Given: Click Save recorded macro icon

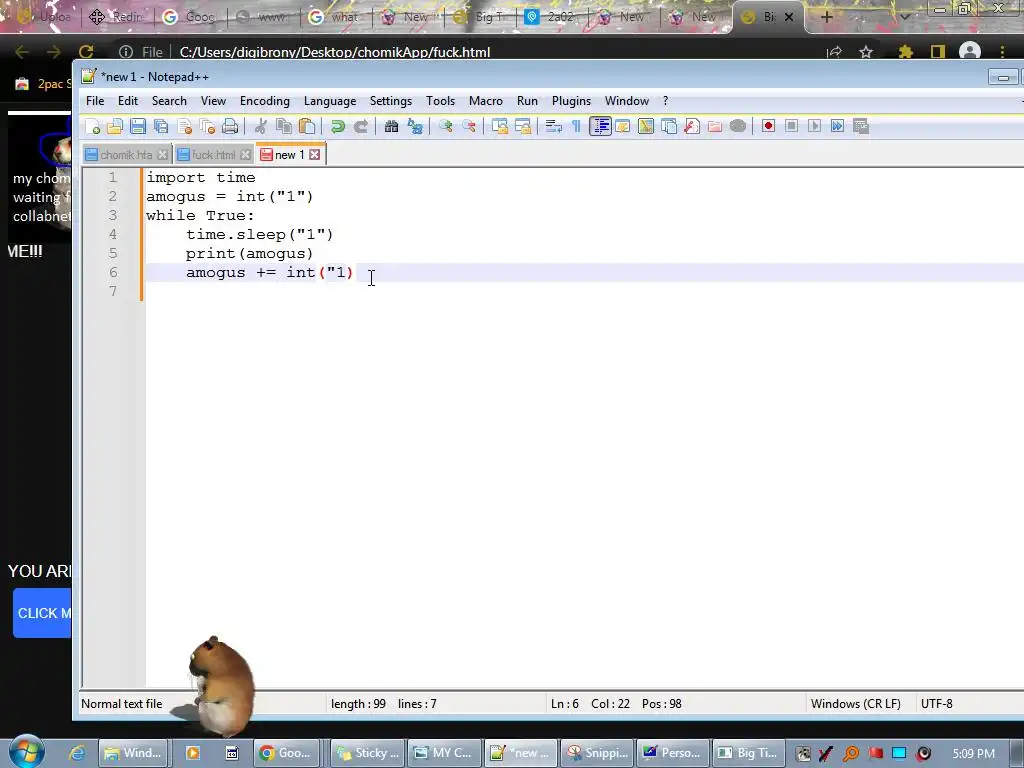Looking at the screenshot, I should (x=861, y=126).
